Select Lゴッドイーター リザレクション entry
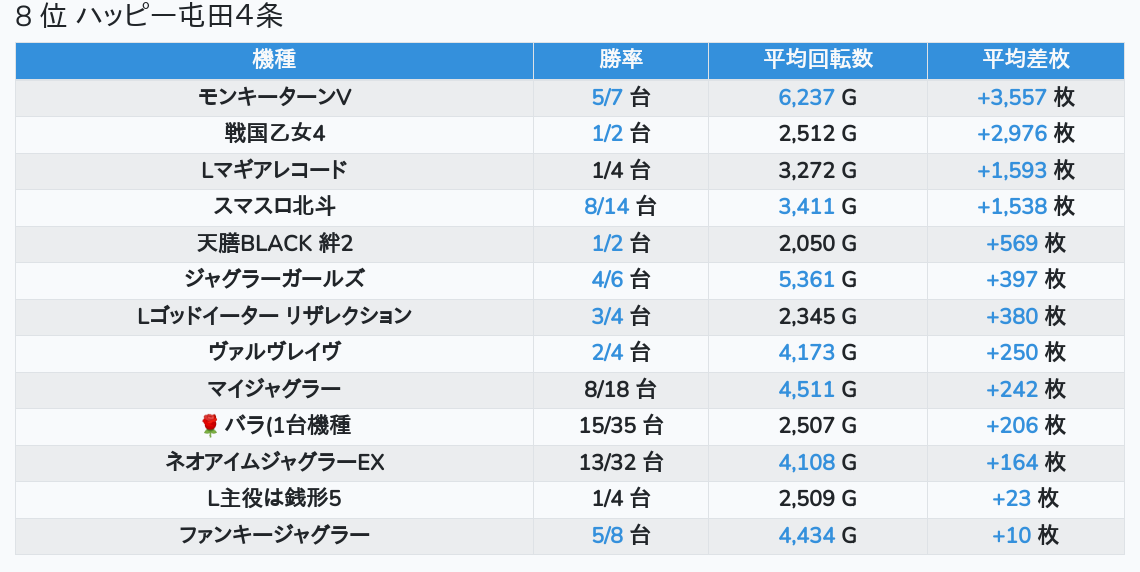This screenshot has height=572, width=1140. pos(274,316)
